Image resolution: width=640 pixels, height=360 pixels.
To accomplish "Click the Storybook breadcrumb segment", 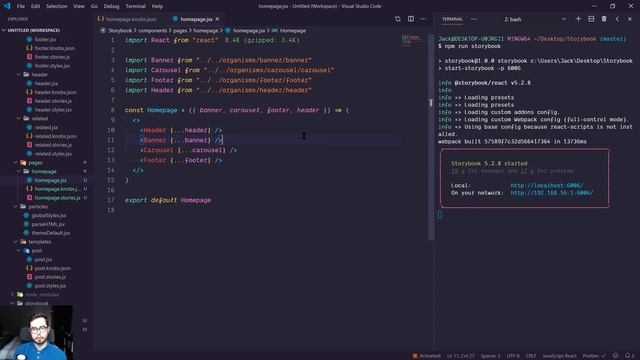I will [120, 31].
